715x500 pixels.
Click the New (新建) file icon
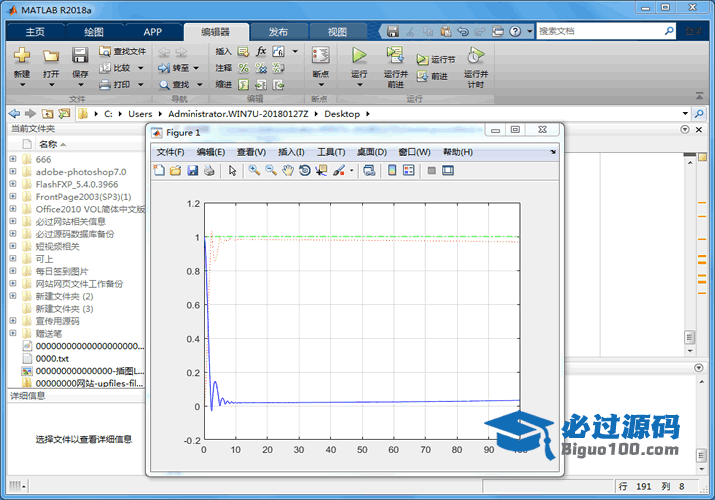point(22,55)
